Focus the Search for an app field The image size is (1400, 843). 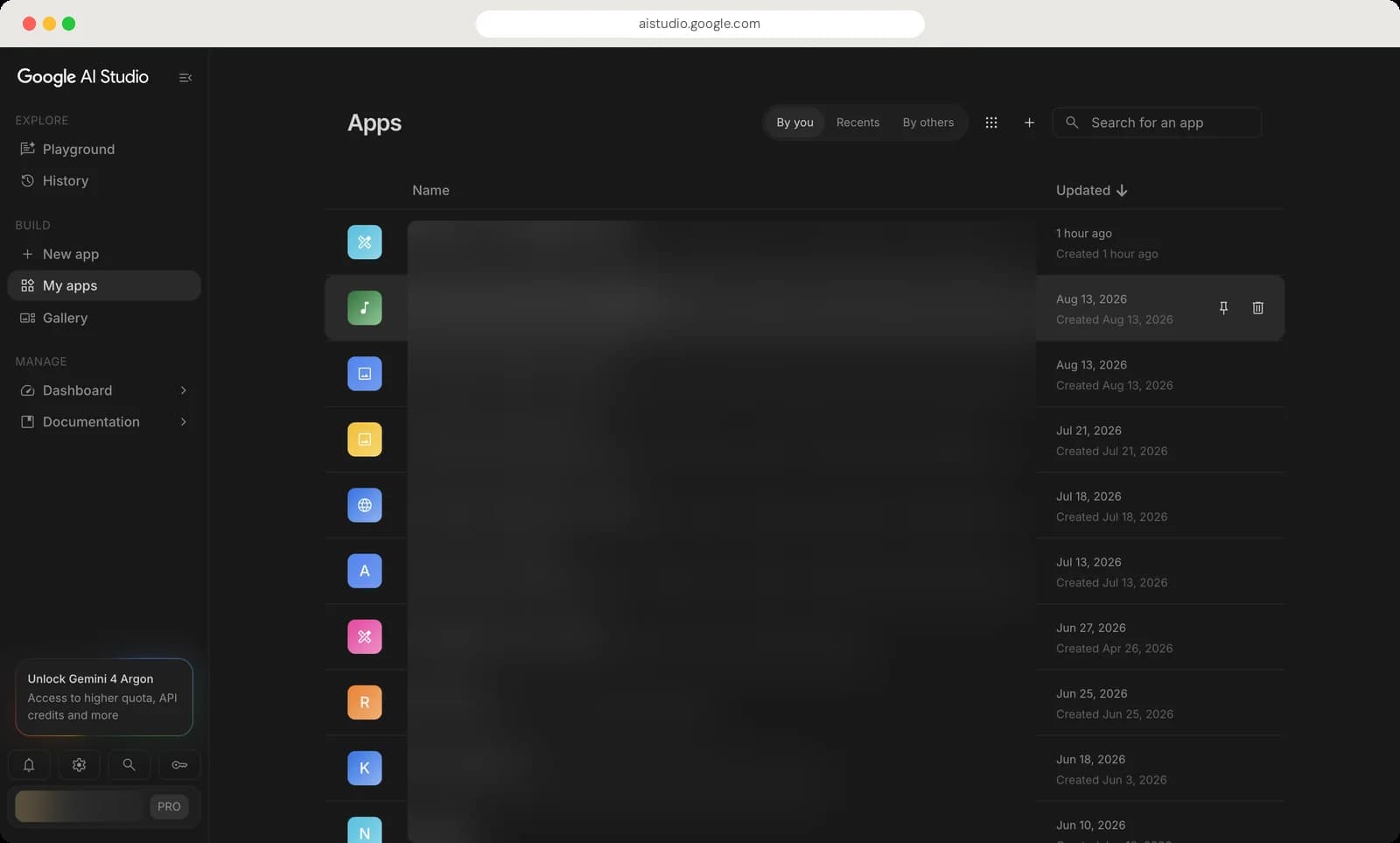(x=1157, y=123)
